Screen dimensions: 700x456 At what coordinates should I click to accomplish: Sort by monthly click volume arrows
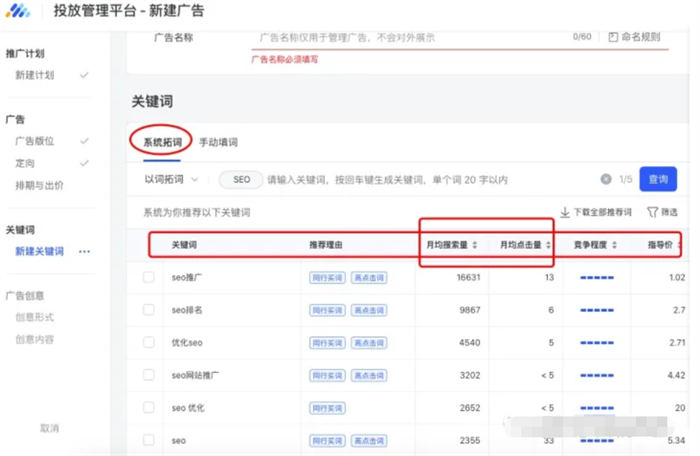click(x=548, y=245)
